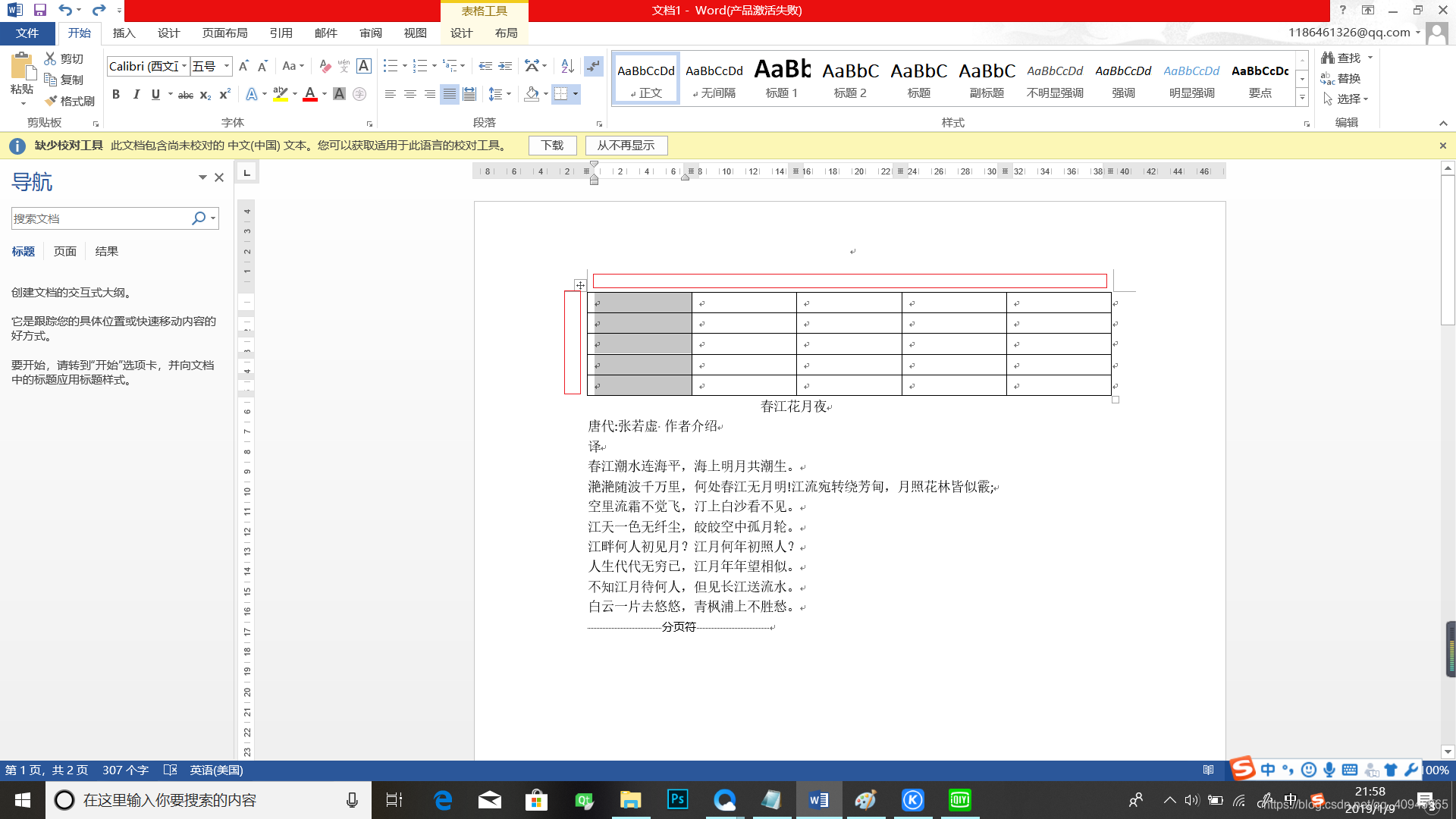Align text right
Image resolution: width=1456 pixels, height=819 pixels.
click(430, 95)
